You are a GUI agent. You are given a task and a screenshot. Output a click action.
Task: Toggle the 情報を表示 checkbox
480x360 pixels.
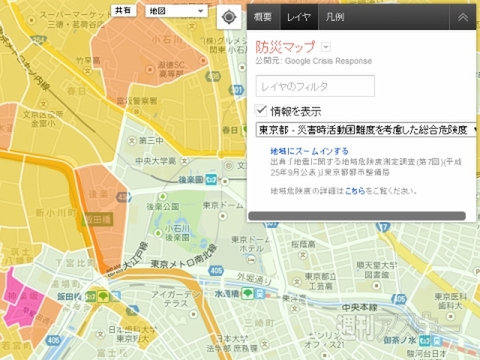pyautogui.click(x=261, y=110)
